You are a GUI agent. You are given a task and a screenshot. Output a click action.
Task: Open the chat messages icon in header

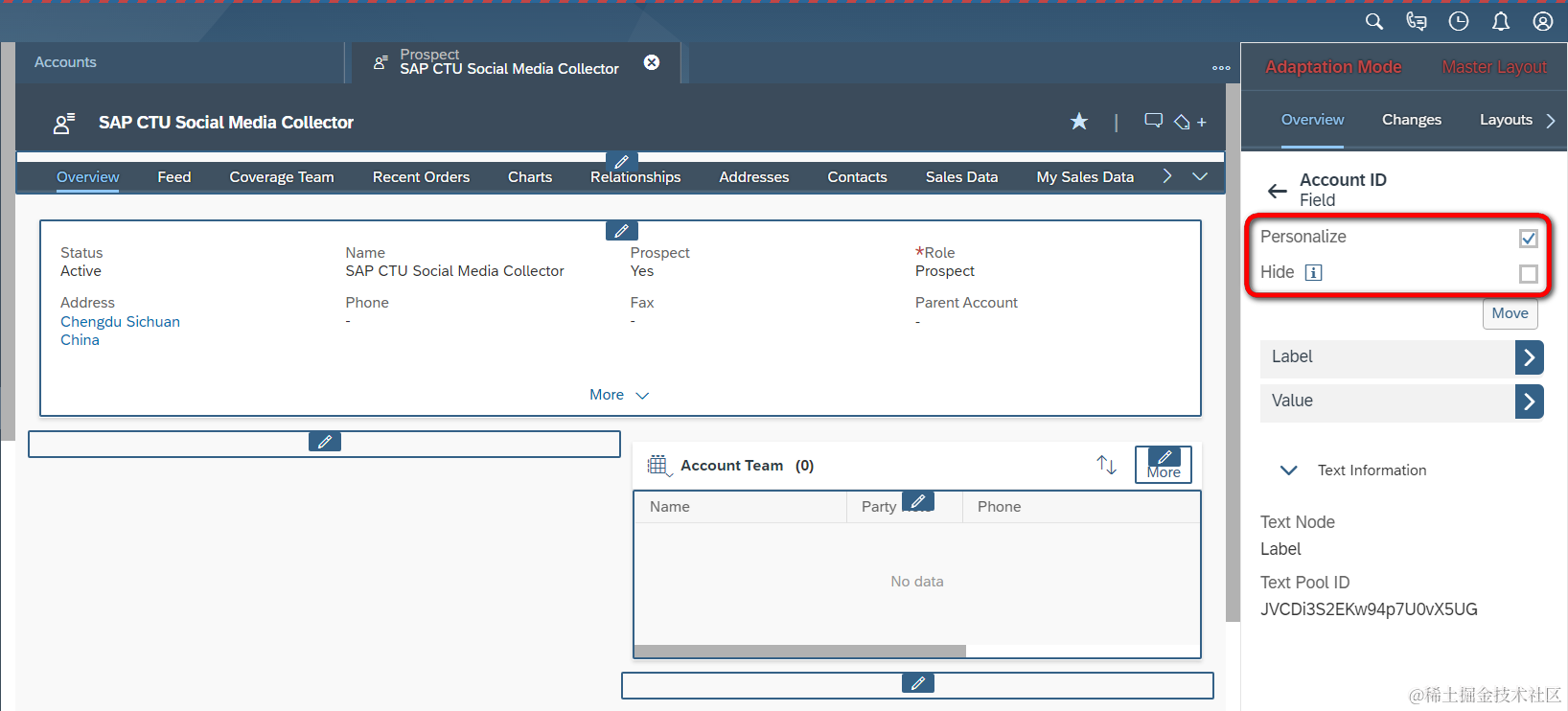click(1417, 21)
